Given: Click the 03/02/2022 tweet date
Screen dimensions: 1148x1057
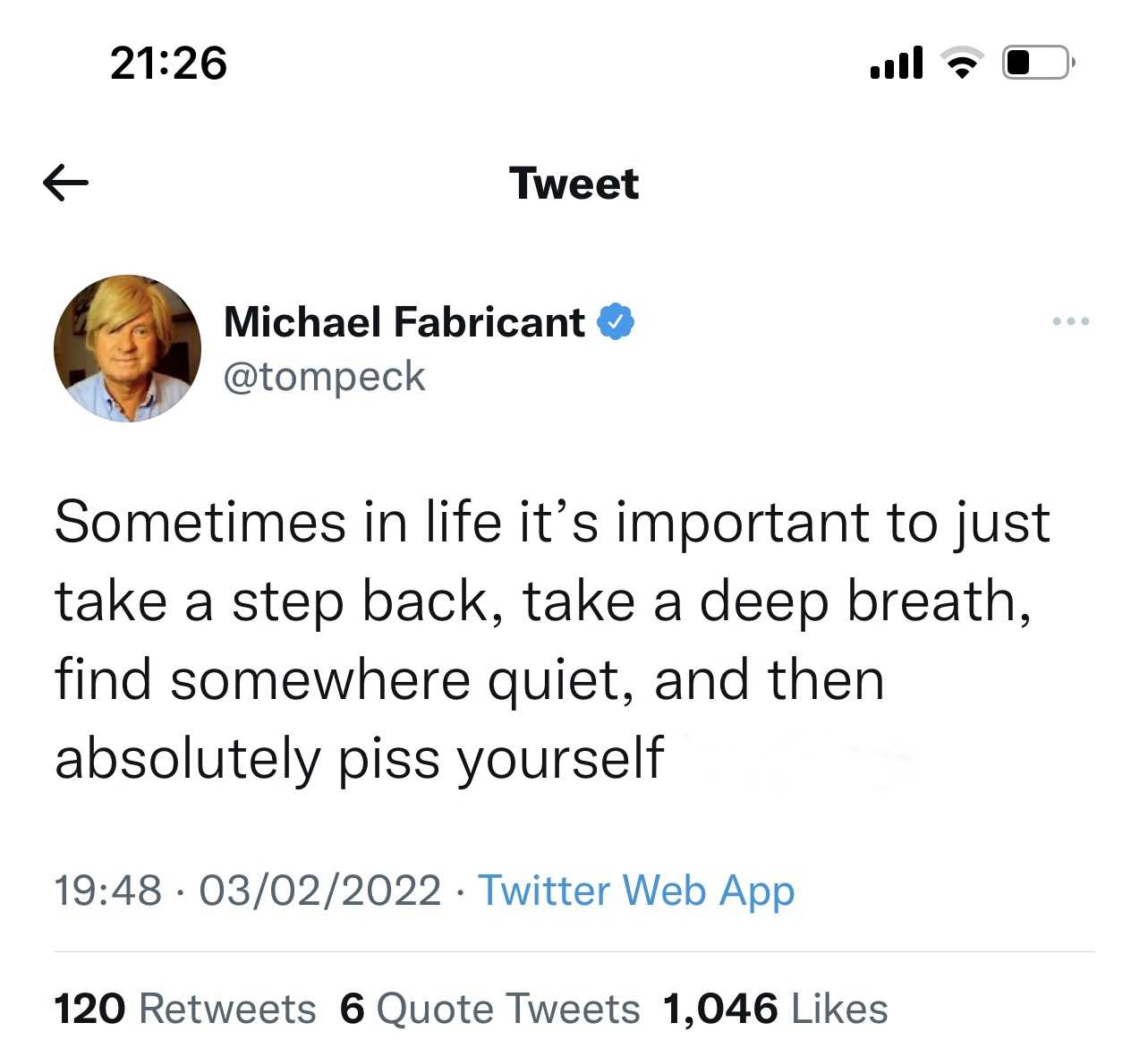Looking at the screenshot, I should 320,891.
